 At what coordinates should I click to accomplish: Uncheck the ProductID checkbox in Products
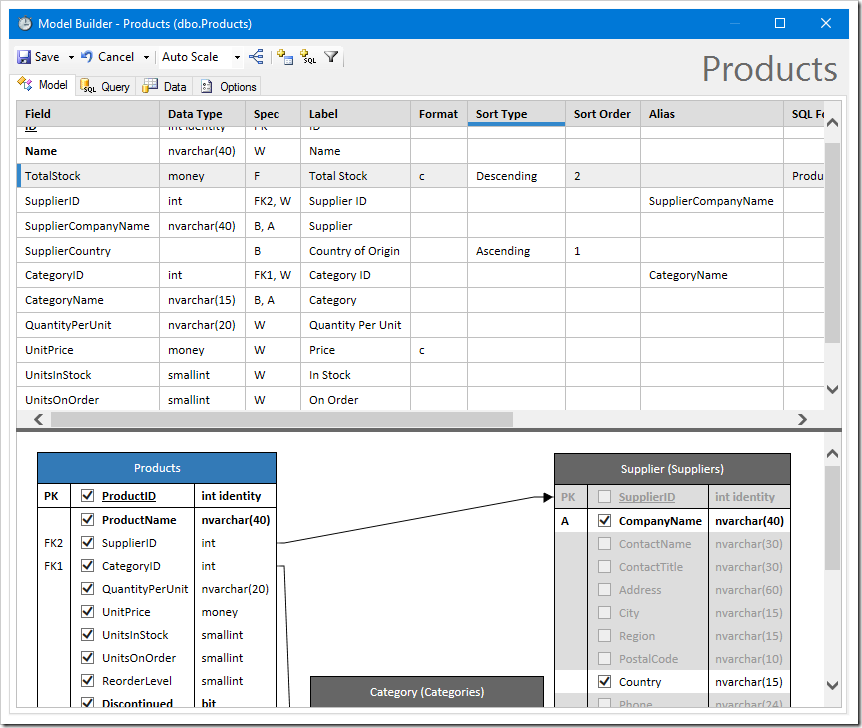[87, 495]
